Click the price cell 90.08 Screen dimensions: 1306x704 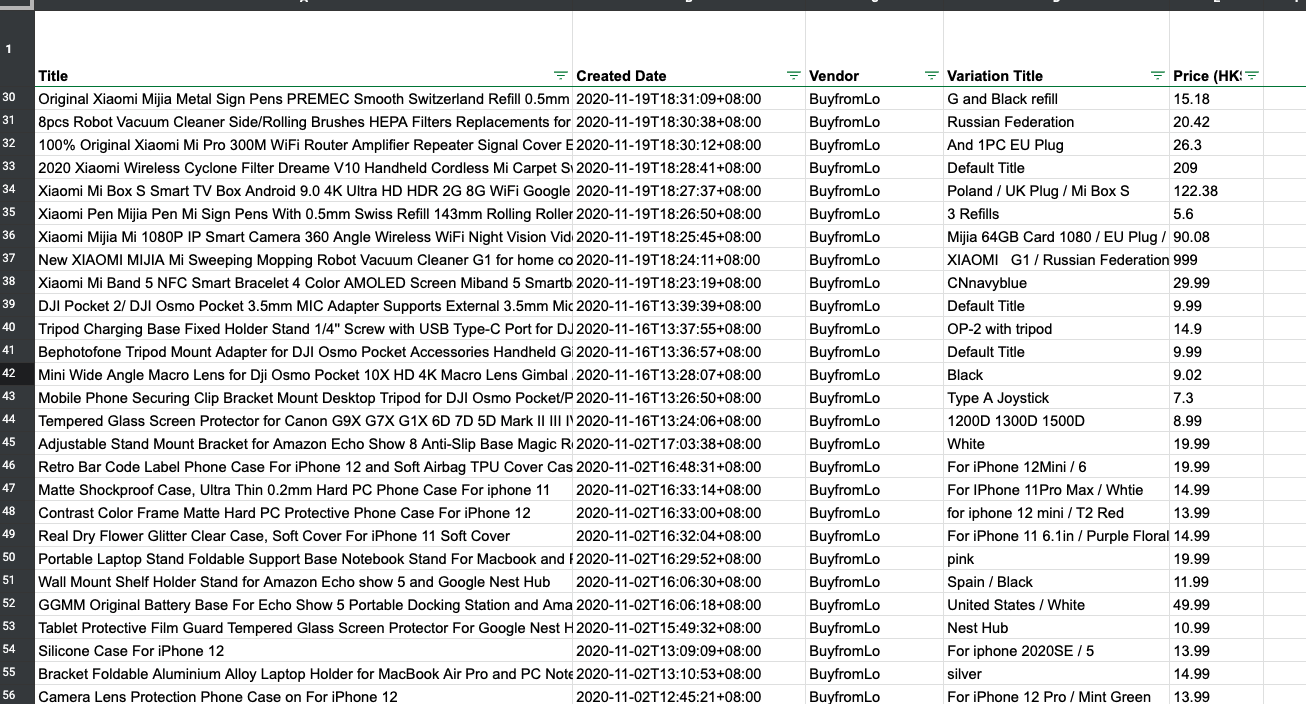(x=1216, y=237)
